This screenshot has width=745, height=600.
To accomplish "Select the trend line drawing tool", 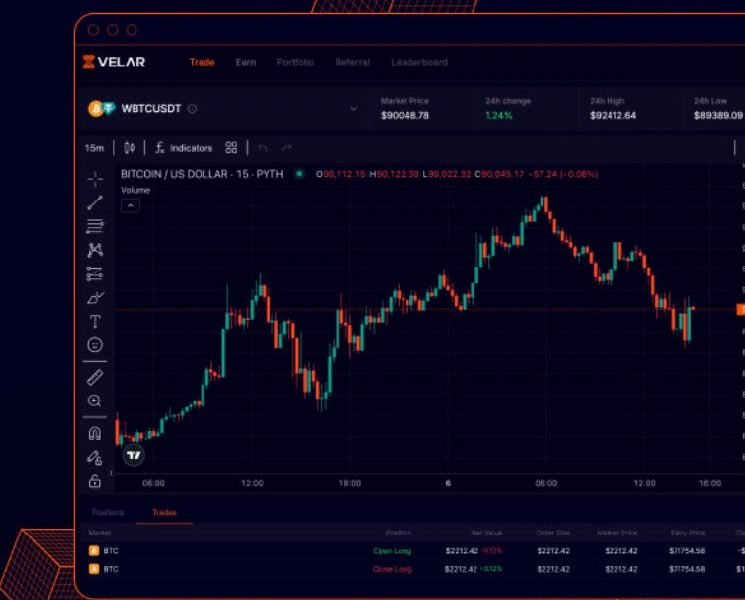I will 95,203.
